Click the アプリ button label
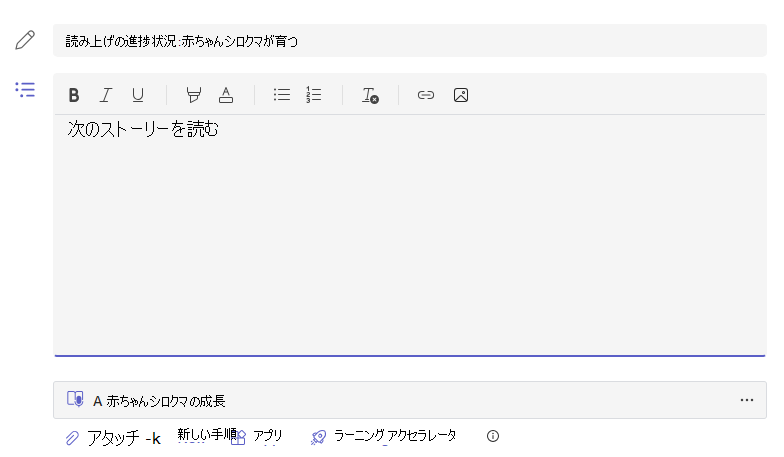Image resolution: width=784 pixels, height=457 pixels. point(268,436)
